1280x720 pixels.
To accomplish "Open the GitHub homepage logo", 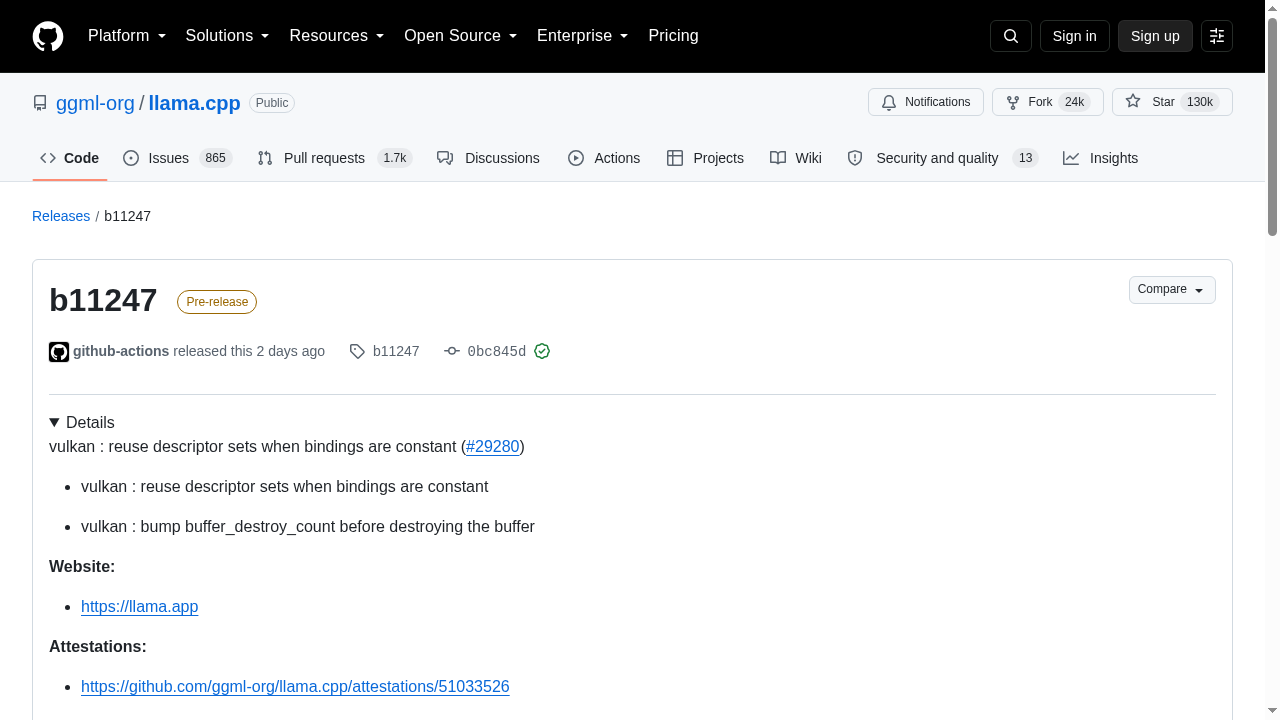I will [x=48, y=36].
